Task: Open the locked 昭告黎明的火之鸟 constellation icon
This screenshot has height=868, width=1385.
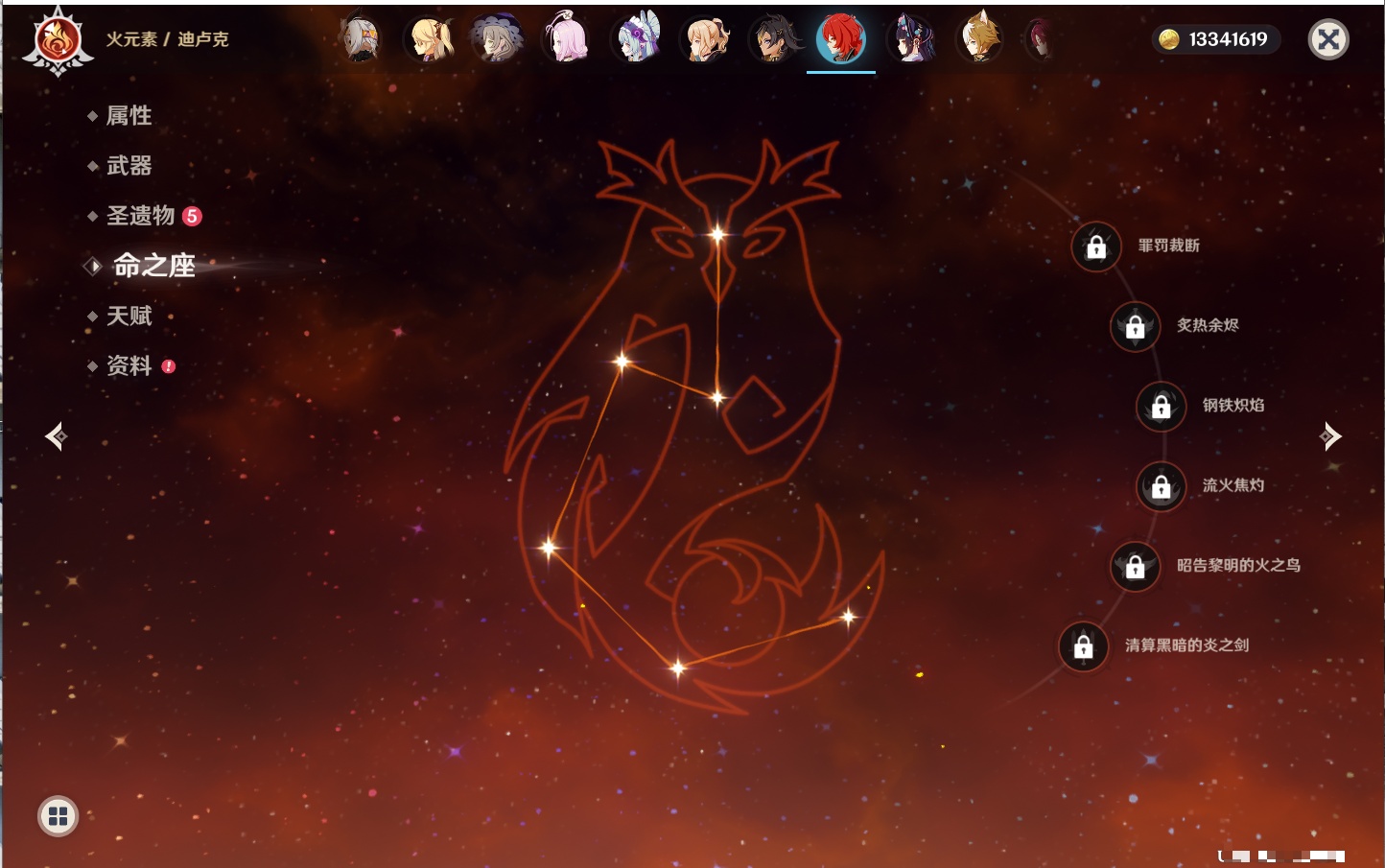Action: [x=1136, y=566]
